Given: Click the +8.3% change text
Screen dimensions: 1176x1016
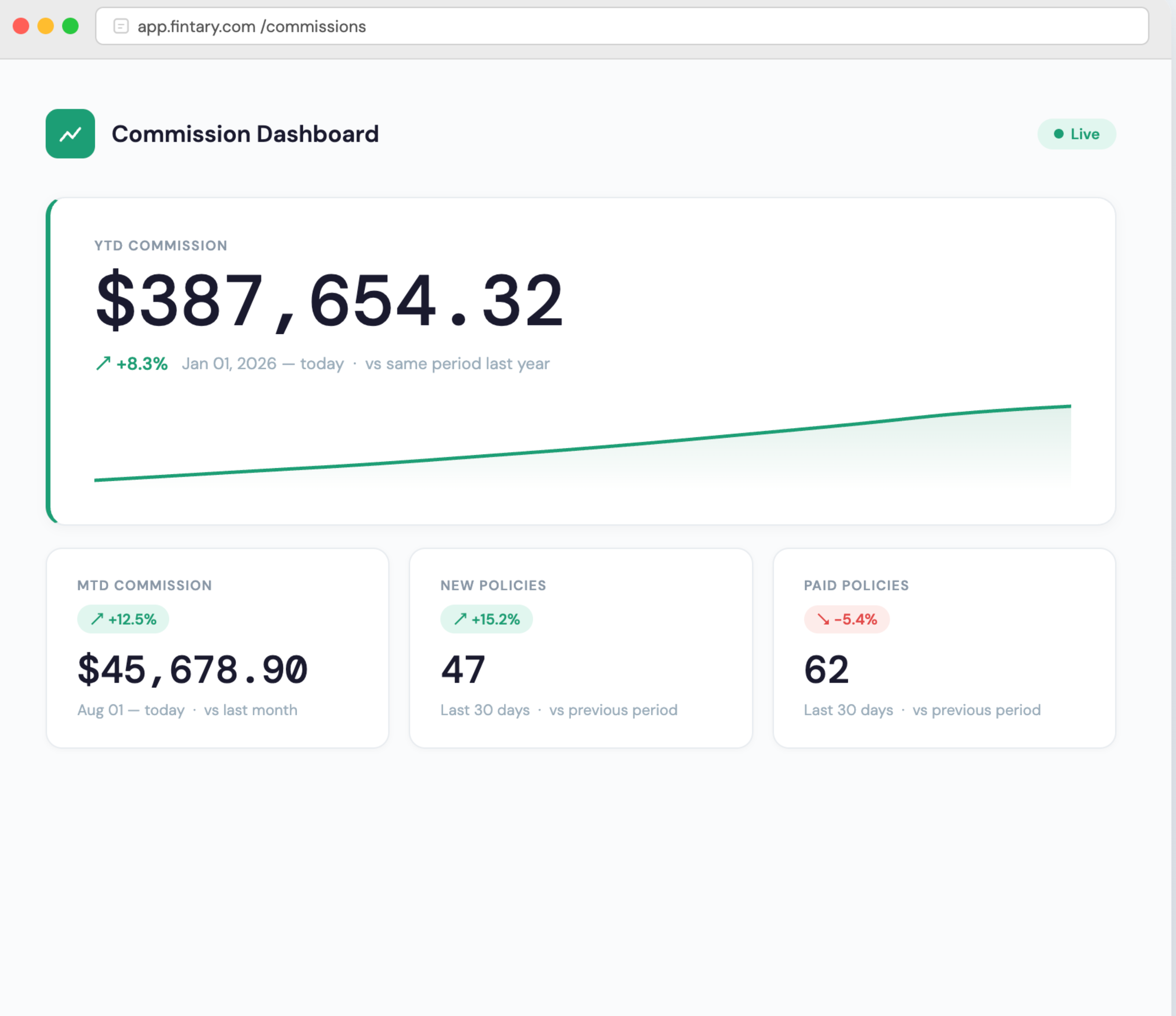Looking at the screenshot, I should click(142, 364).
